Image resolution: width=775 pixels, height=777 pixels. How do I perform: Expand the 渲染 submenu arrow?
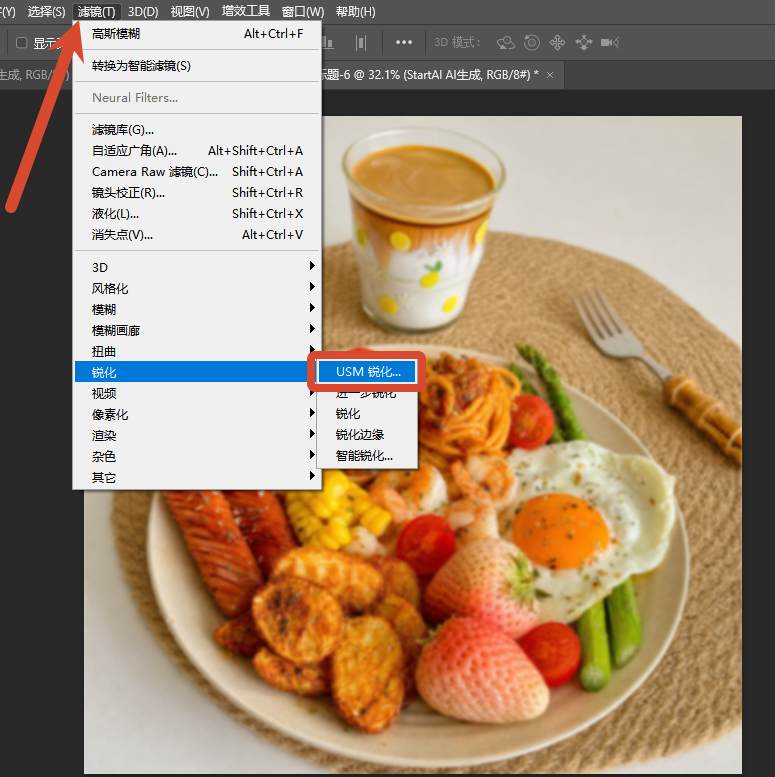pos(312,434)
